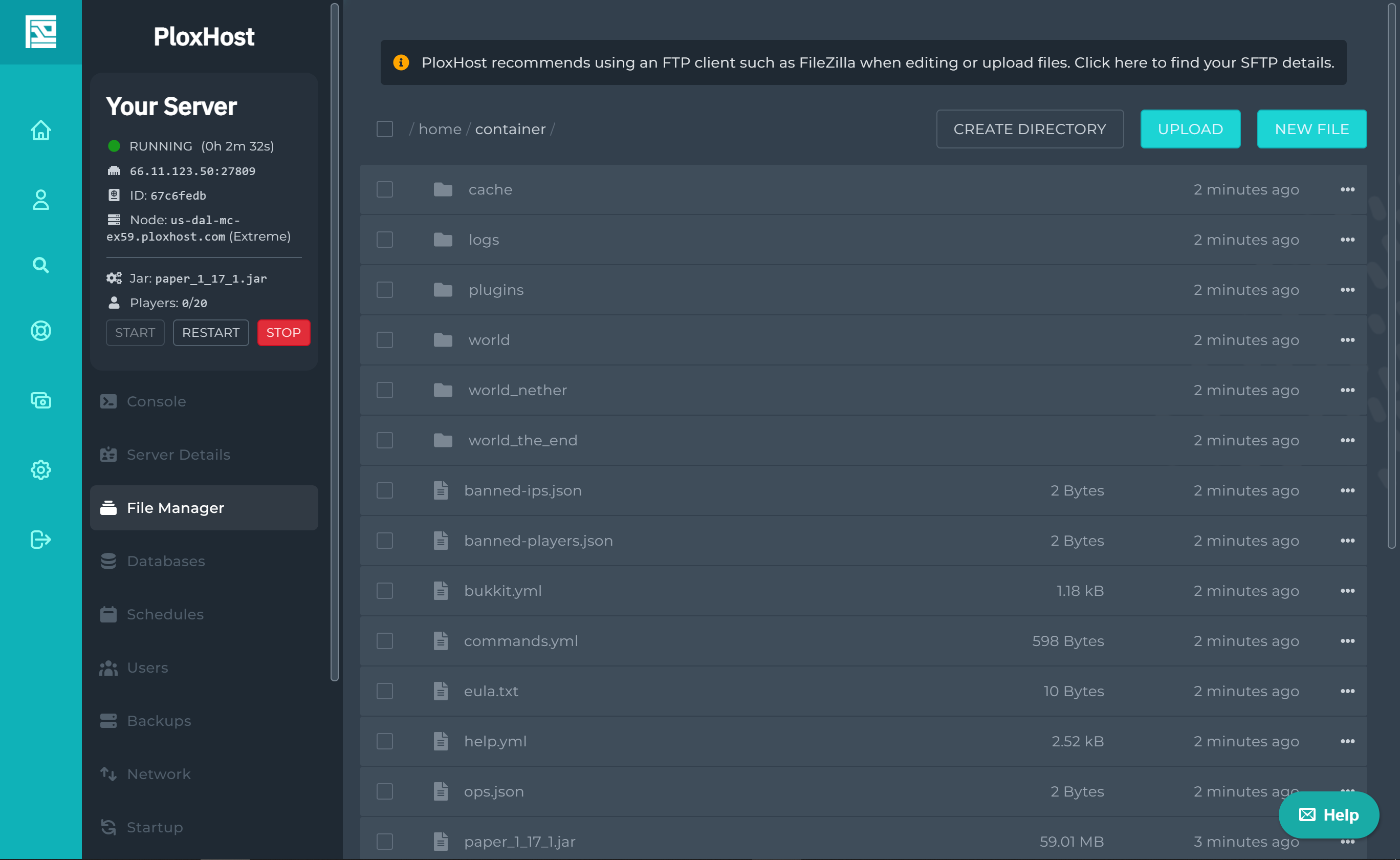1400x860 pixels.
Task: Click the UPLOAD button
Action: click(1190, 129)
